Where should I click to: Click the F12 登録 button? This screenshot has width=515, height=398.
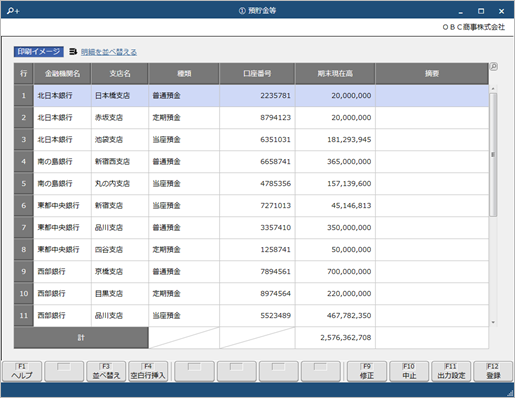click(x=493, y=371)
